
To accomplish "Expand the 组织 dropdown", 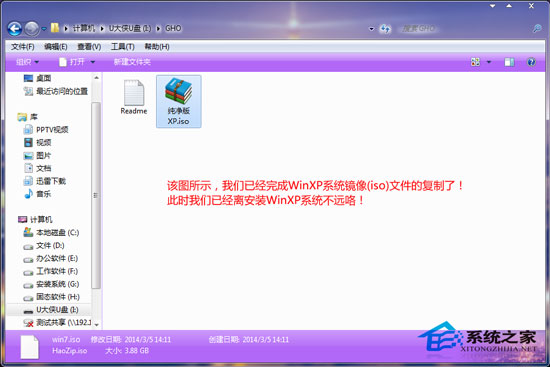I will [27, 62].
